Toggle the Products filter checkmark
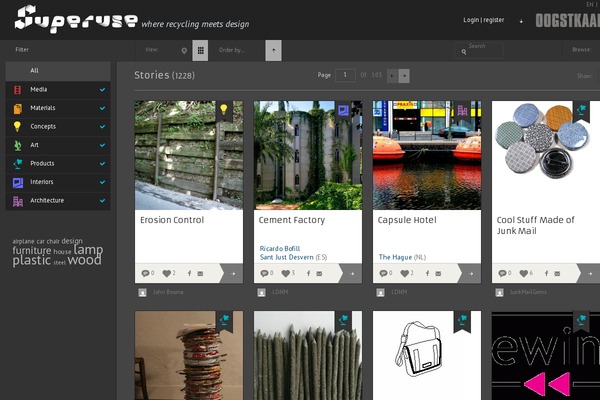Image resolution: width=600 pixels, height=400 pixels. pyautogui.click(x=102, y=164)
